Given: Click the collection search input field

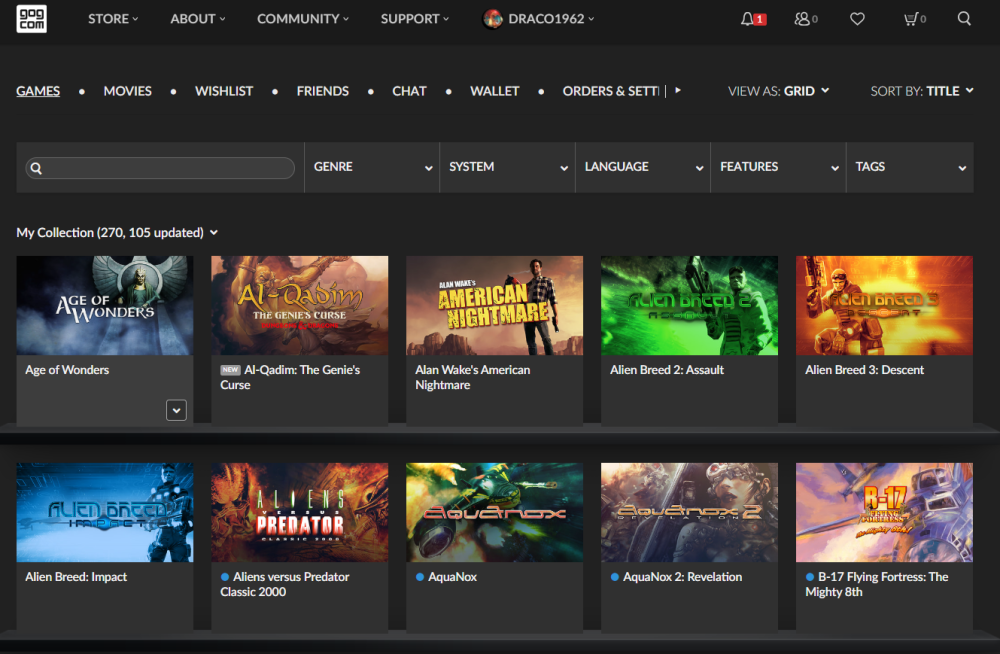Looking at the screenshot, I should [160, 168].
